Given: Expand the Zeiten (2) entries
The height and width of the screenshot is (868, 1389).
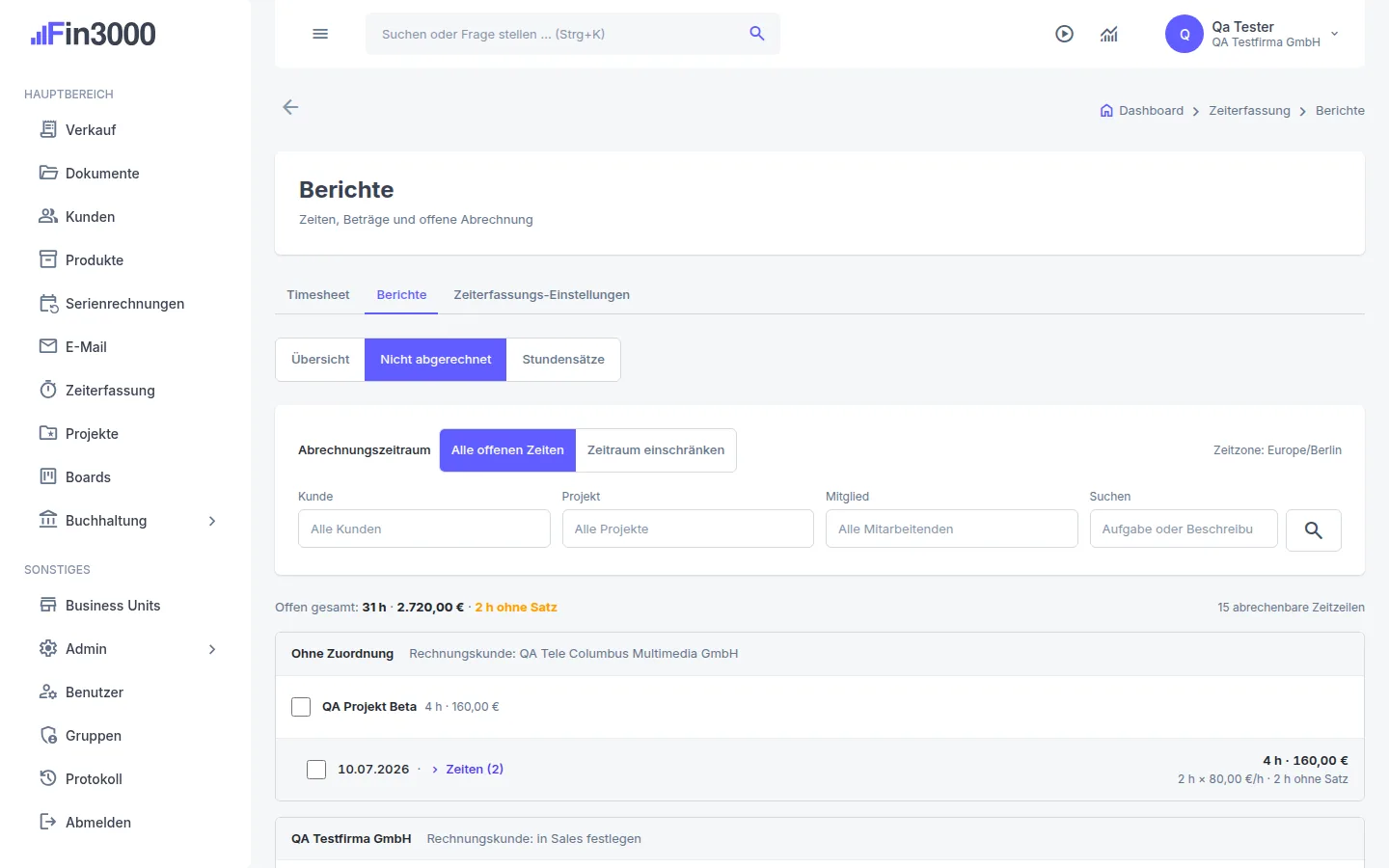Looking at the screenshot, I should pyautogui.click(x=468, y=769).
